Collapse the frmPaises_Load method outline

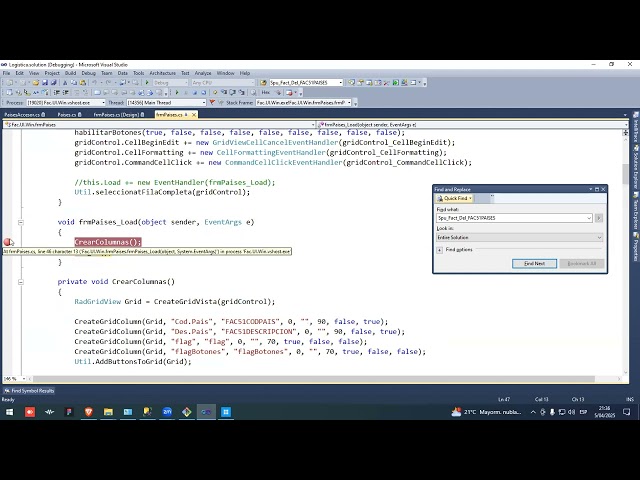click(x=21, y=222)
